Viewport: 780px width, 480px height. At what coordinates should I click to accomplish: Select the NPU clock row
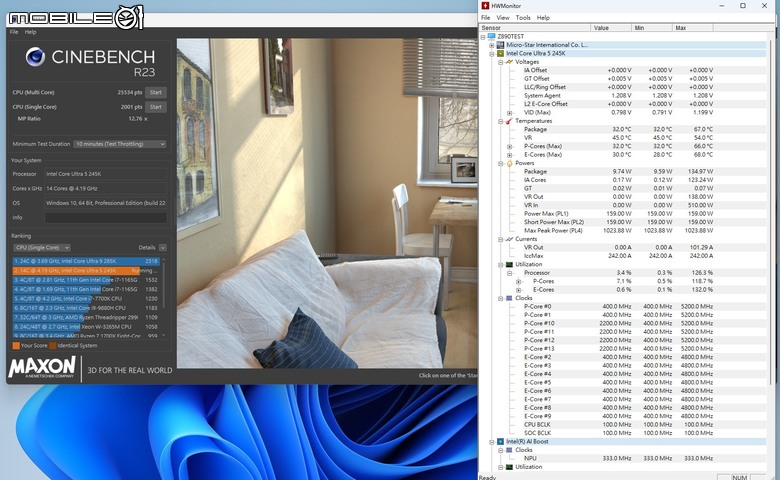tap(618, 459)
